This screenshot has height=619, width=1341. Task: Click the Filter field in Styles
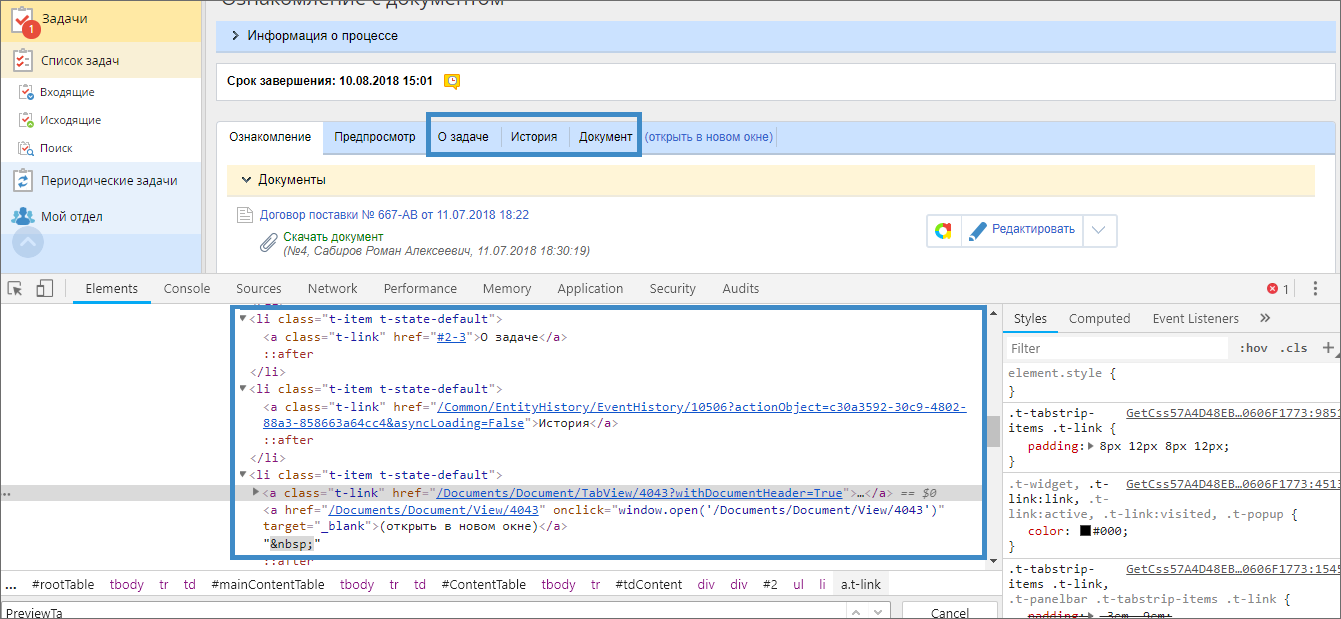[x=1115, y=348]
